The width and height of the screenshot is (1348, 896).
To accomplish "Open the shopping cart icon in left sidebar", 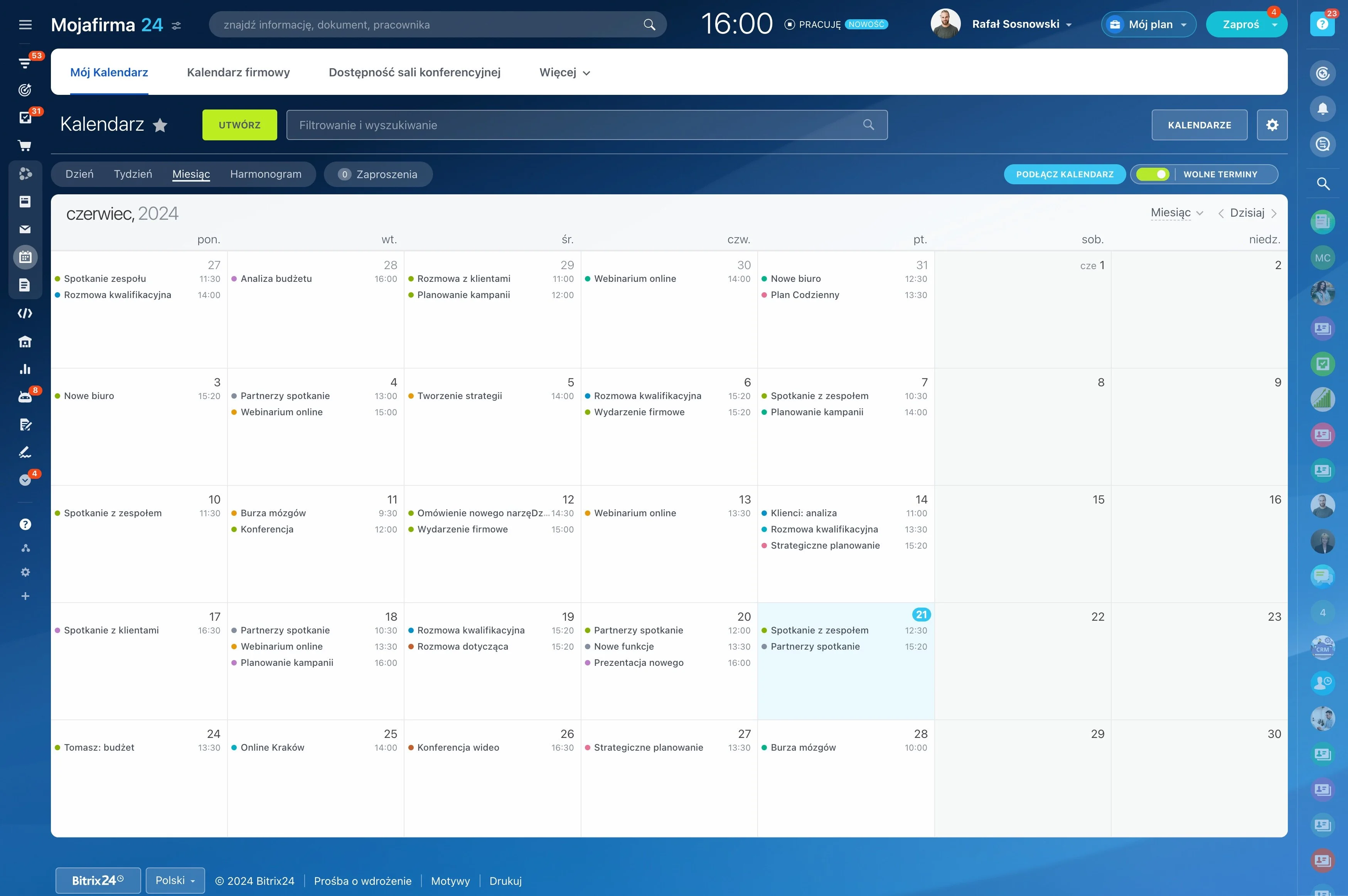I will [x=25, y=146].
